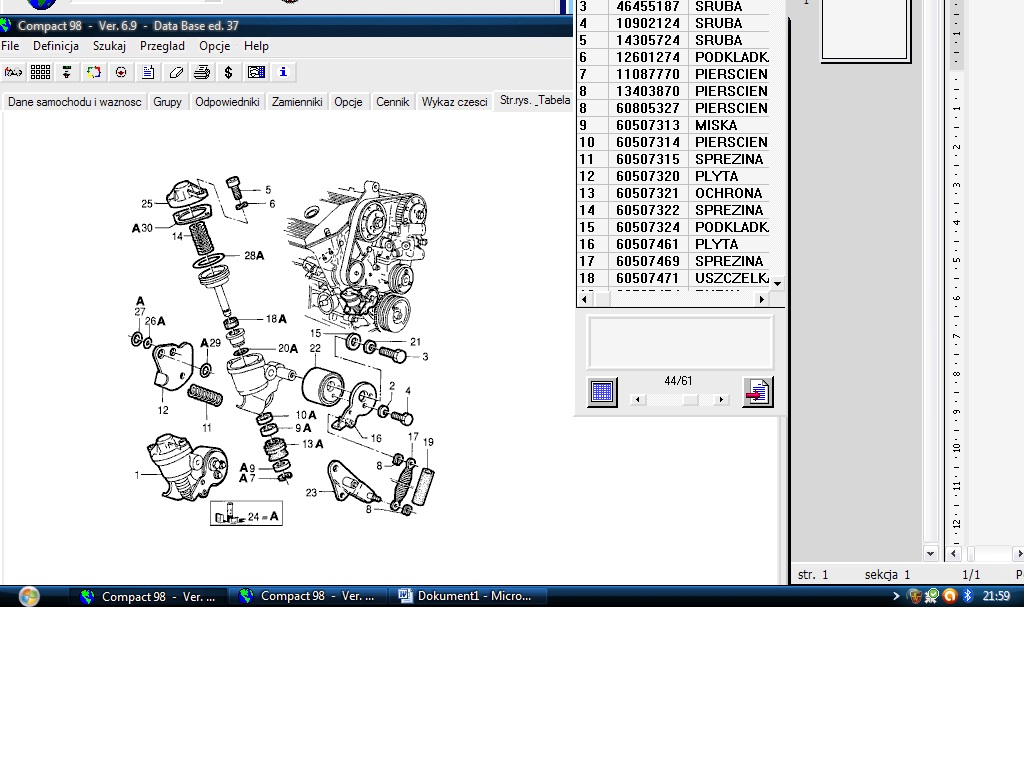Switch to the Zamienniki tab
The width and height of the screenshot is (1024, 768).
pos(297,102)
